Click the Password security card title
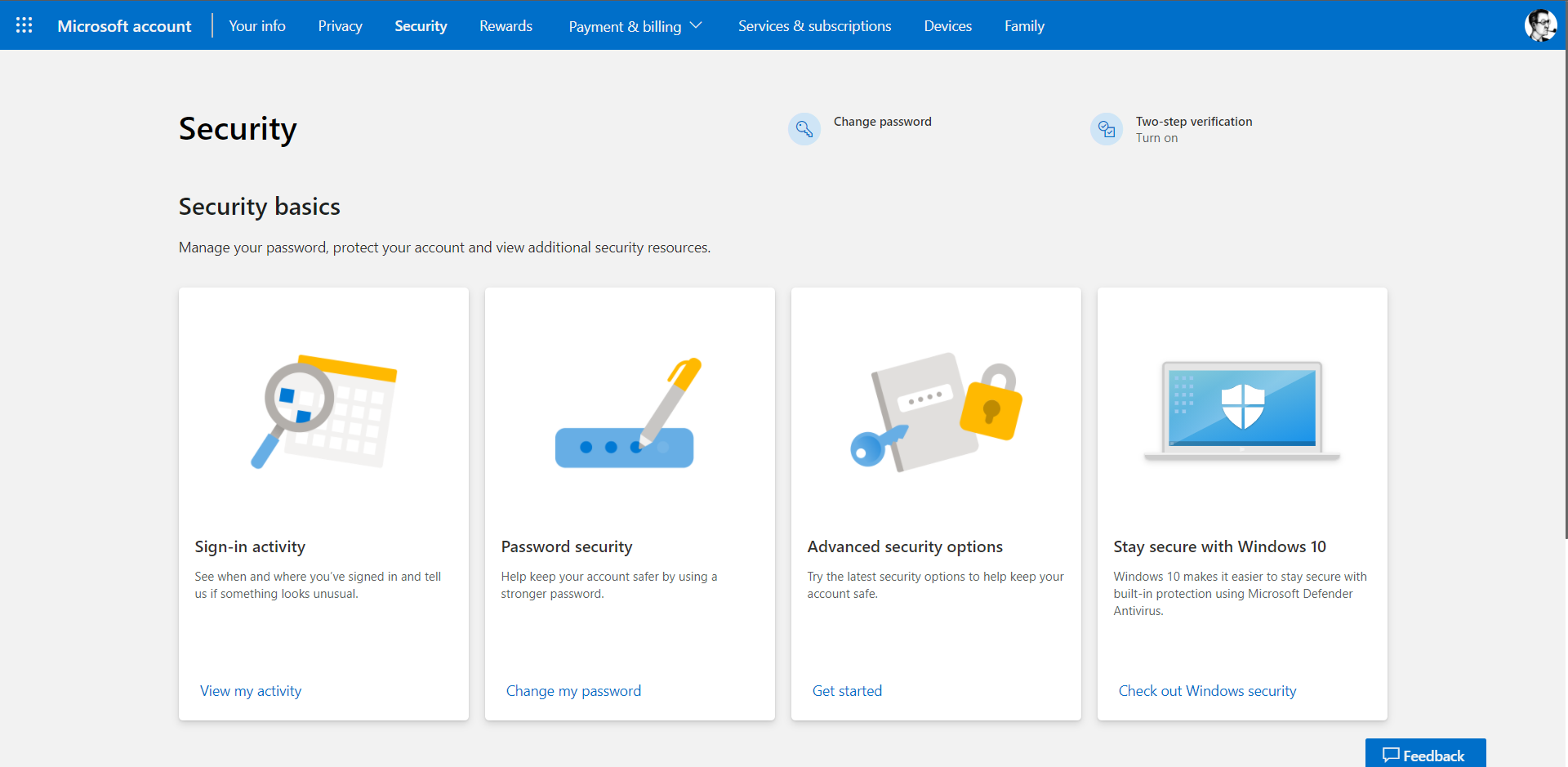 coord(567,546)
